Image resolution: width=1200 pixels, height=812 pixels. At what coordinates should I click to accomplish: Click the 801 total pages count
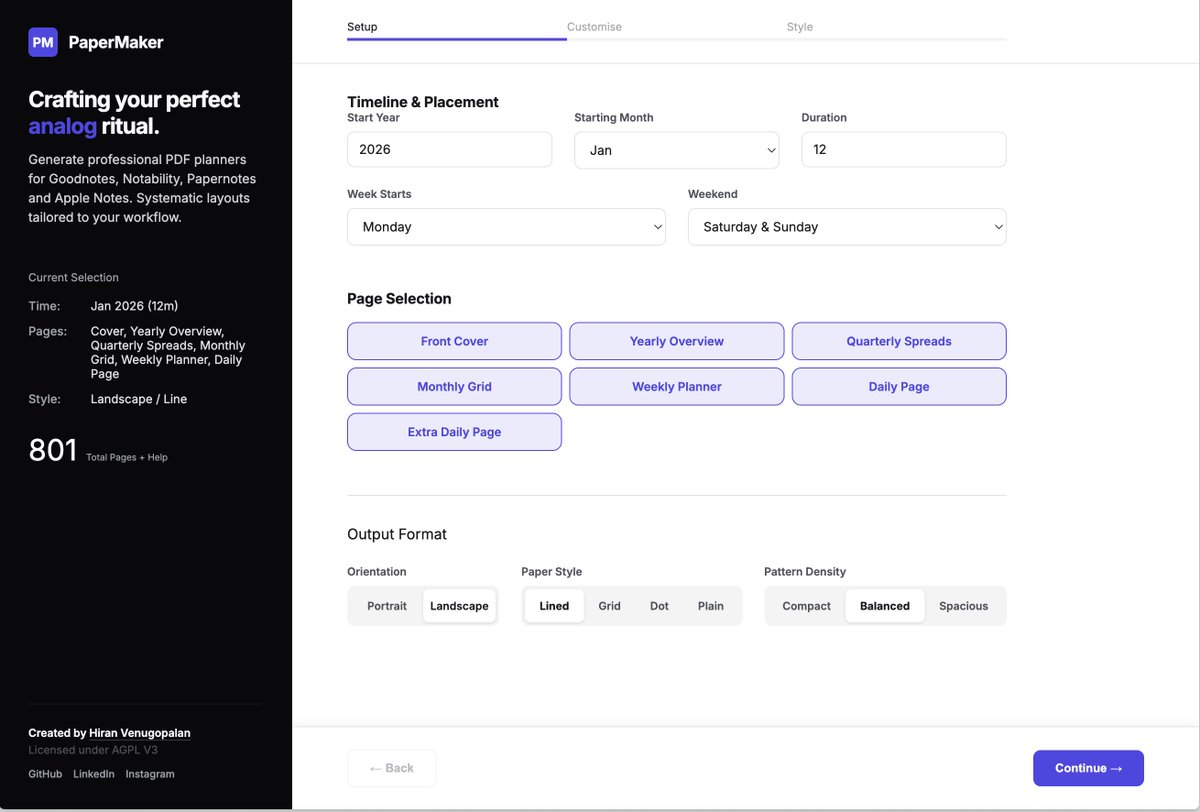click(x=53, y=451)
